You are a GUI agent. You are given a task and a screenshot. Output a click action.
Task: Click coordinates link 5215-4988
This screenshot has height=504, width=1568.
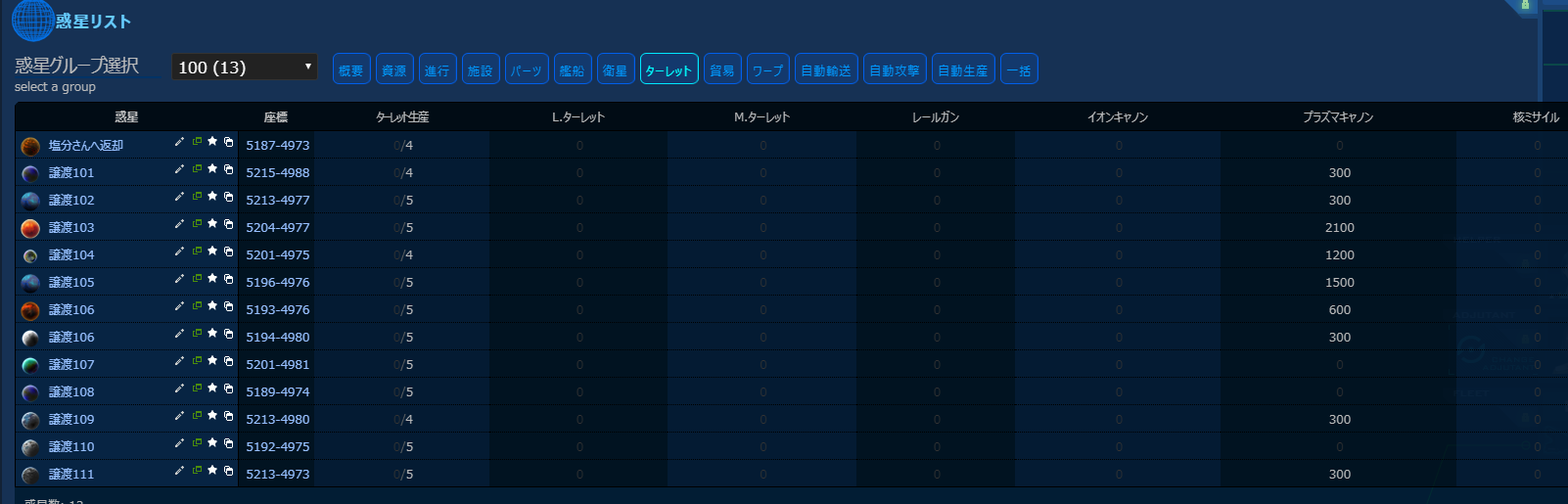(x=277, y=172)
